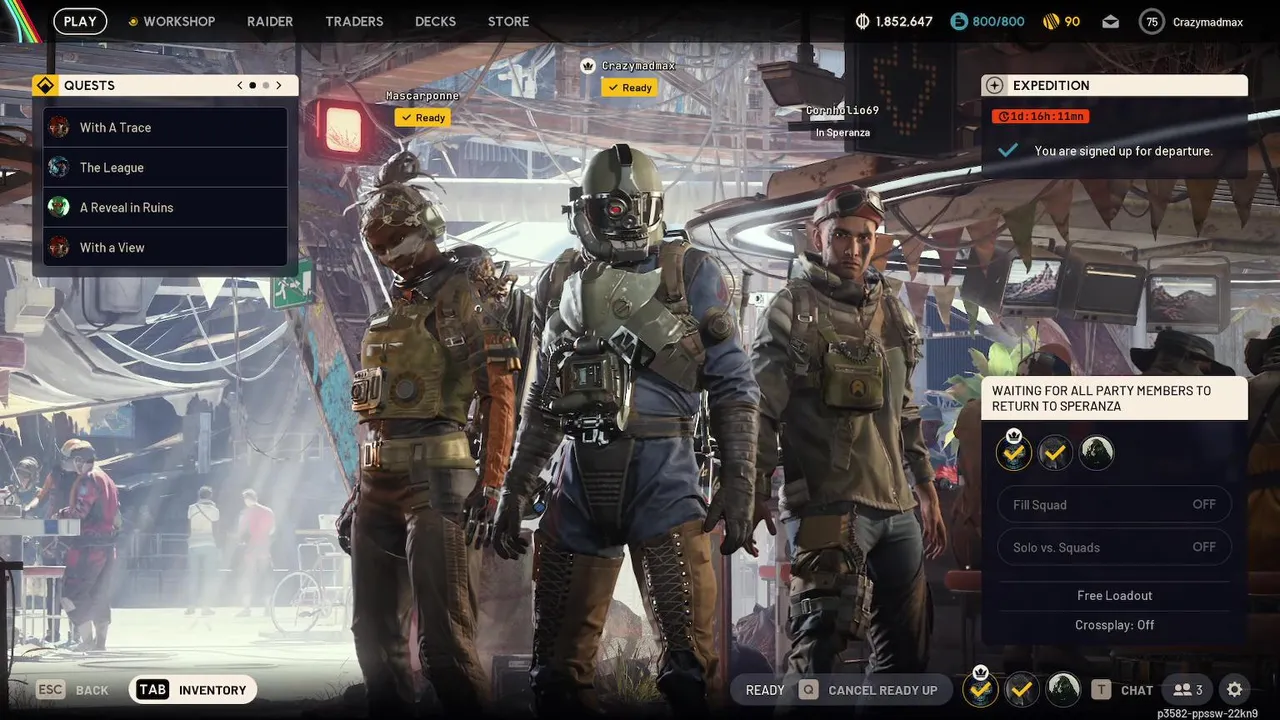Open the quests panel diamond icon

(44, 85)
